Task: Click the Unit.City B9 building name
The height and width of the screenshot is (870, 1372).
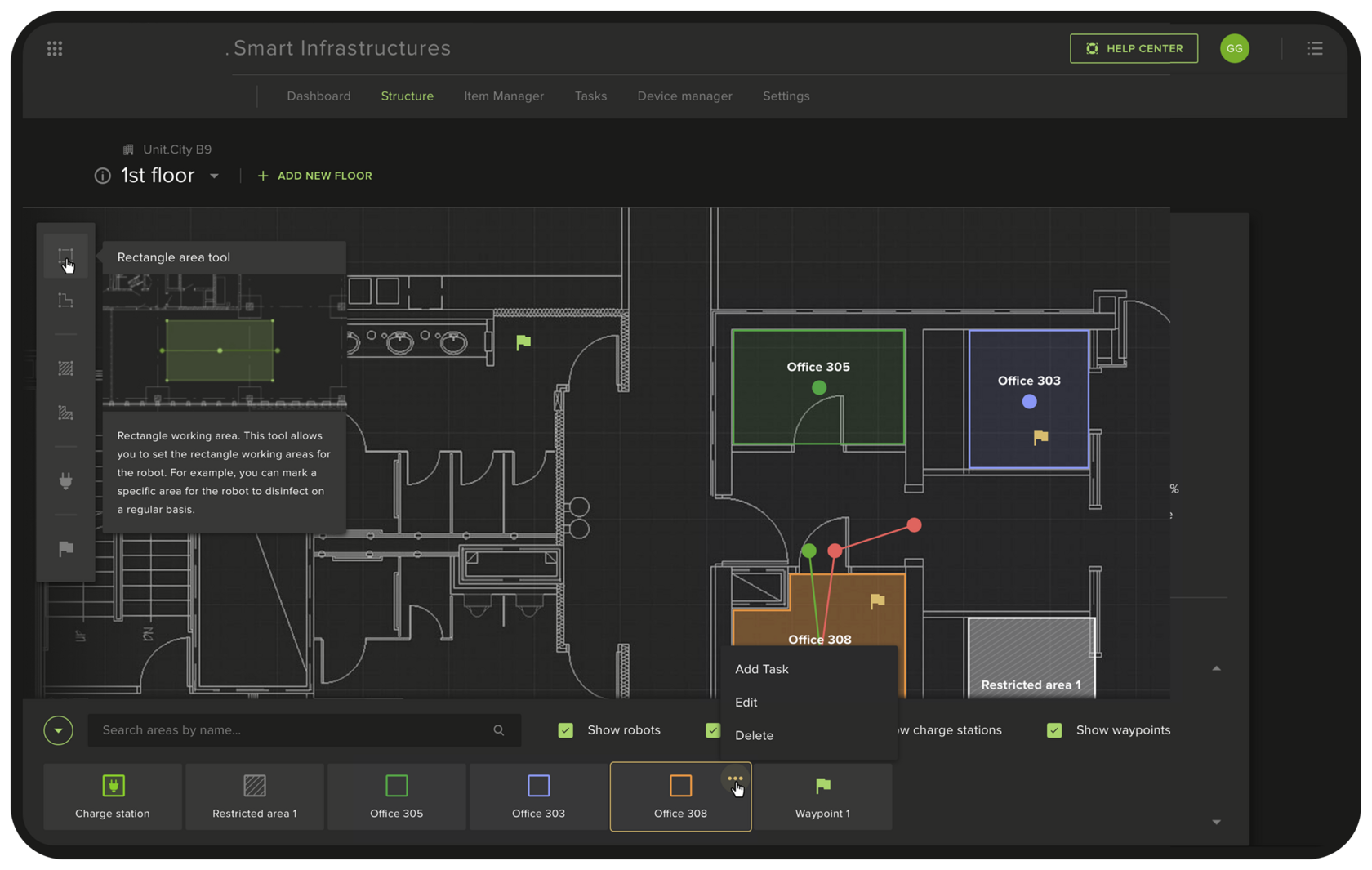Action: (x=177, y=149)
